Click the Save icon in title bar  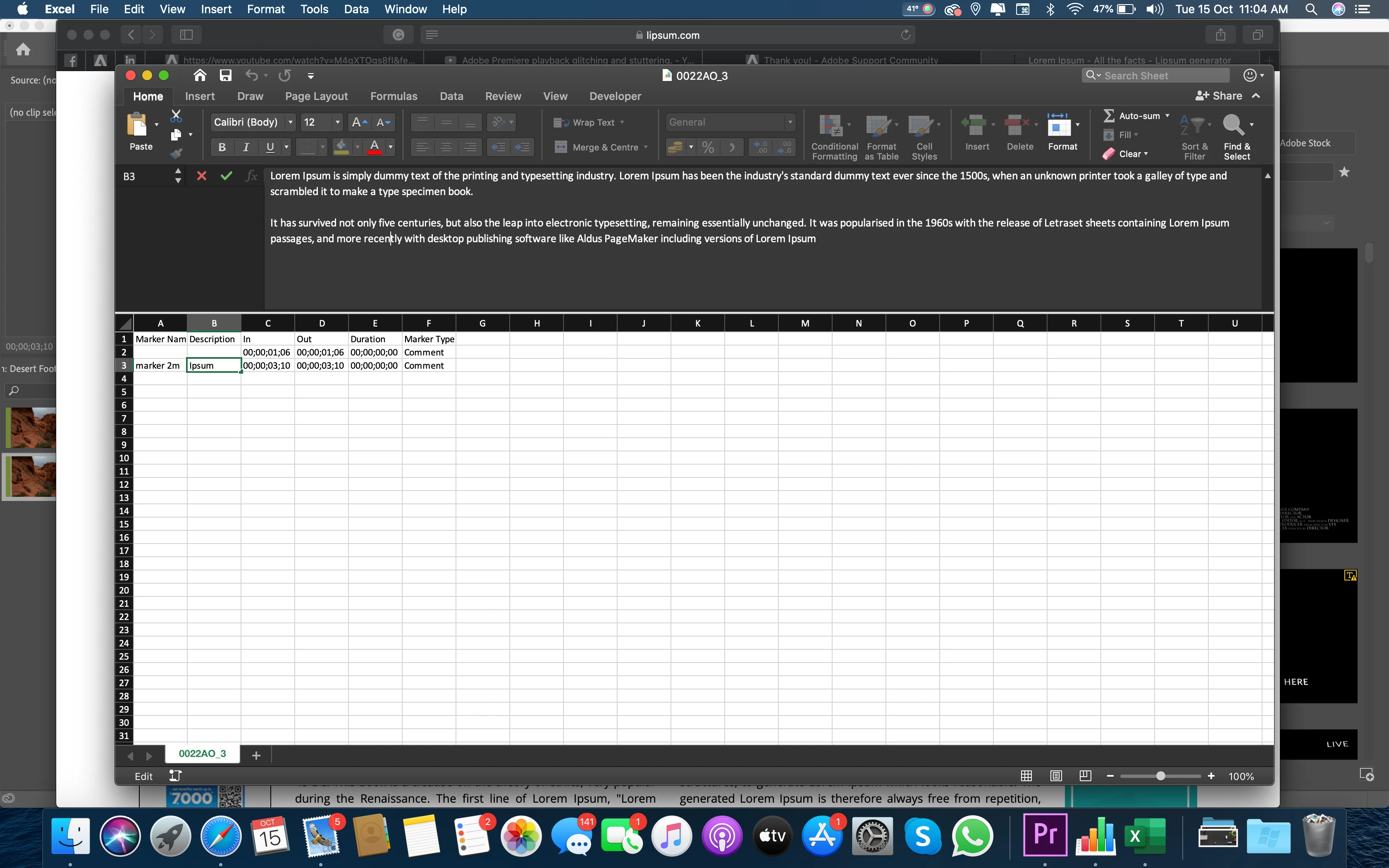click(226, 75)
